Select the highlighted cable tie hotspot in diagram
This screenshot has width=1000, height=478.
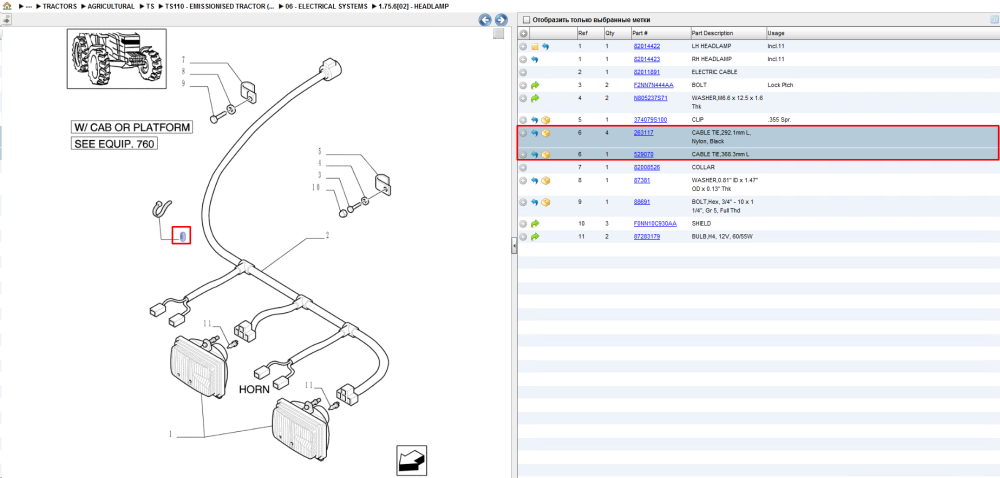pyautogui.click(x=182, y=236)
